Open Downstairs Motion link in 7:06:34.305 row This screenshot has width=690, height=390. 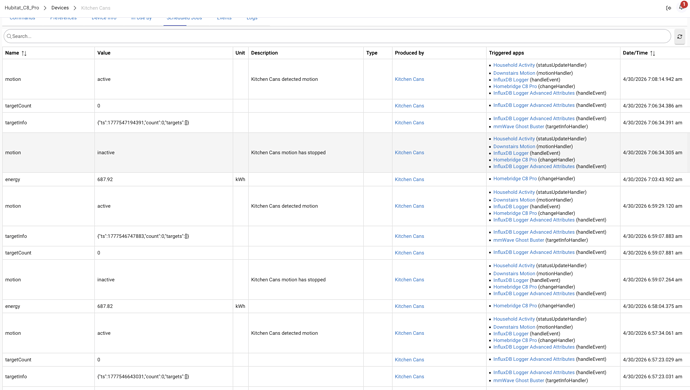pos(514,146)
